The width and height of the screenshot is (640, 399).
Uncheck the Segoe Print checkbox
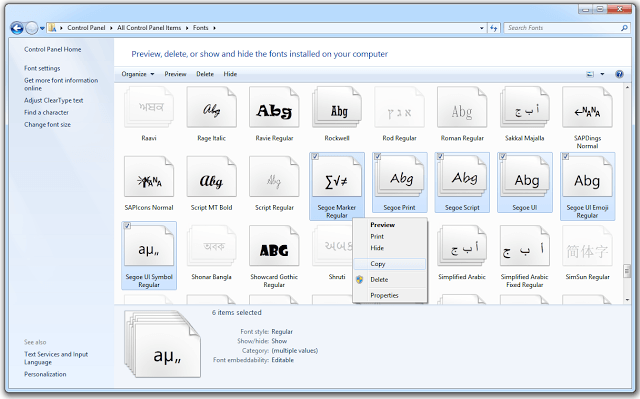(378, 156)
